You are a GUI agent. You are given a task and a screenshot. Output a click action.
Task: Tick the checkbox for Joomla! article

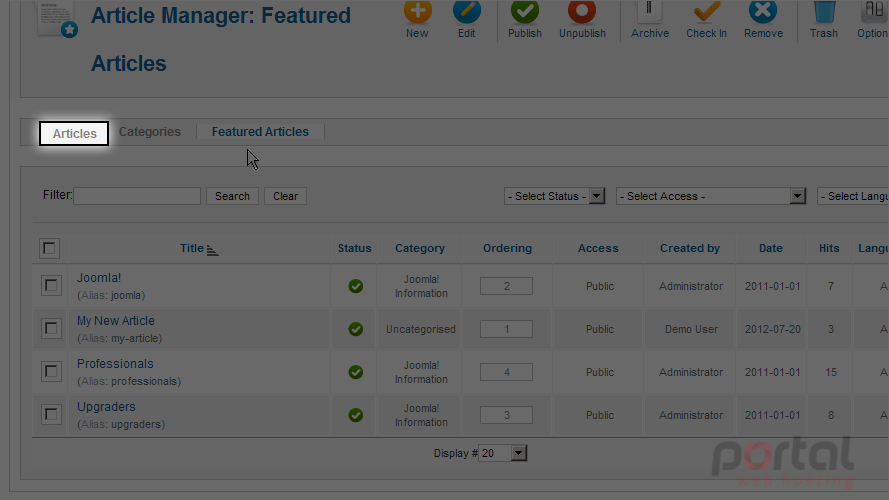[51, 285]
